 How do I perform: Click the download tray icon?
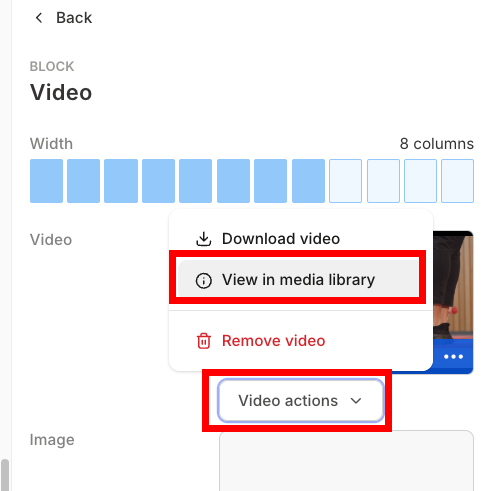pyautogui.click(x=203, y=239)
